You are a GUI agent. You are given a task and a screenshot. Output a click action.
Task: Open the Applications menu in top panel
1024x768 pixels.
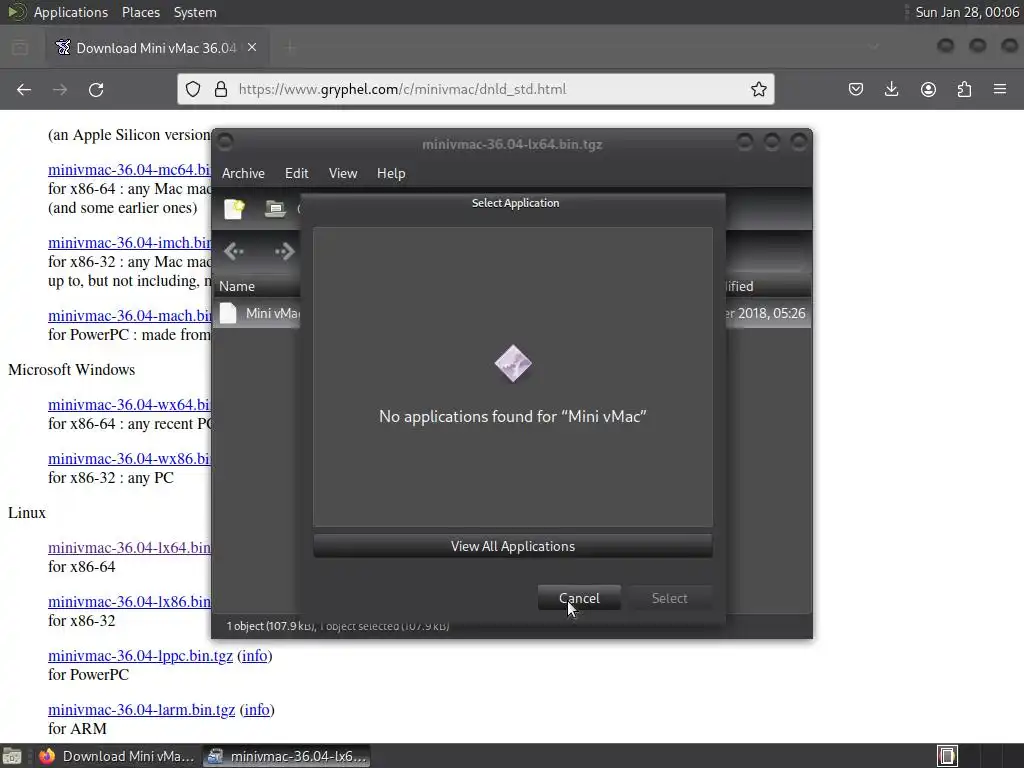pos(71,12)
